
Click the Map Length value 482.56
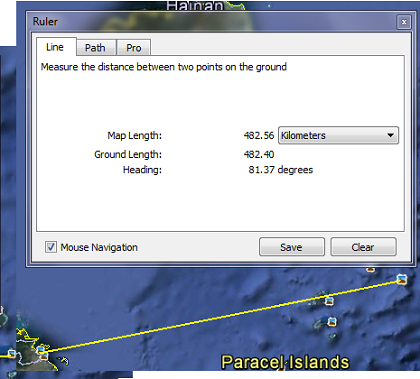click(x=259, y=135)
